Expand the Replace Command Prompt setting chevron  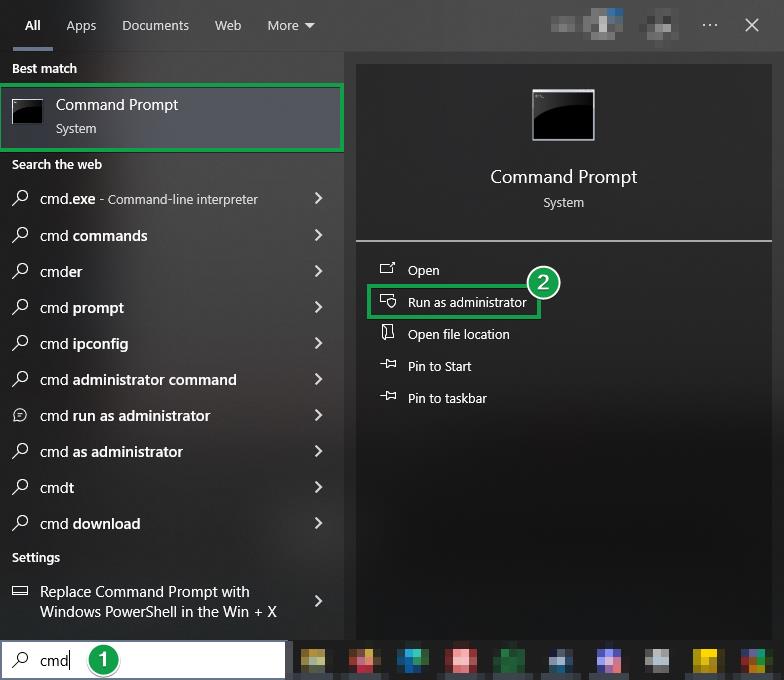[318, 601]
